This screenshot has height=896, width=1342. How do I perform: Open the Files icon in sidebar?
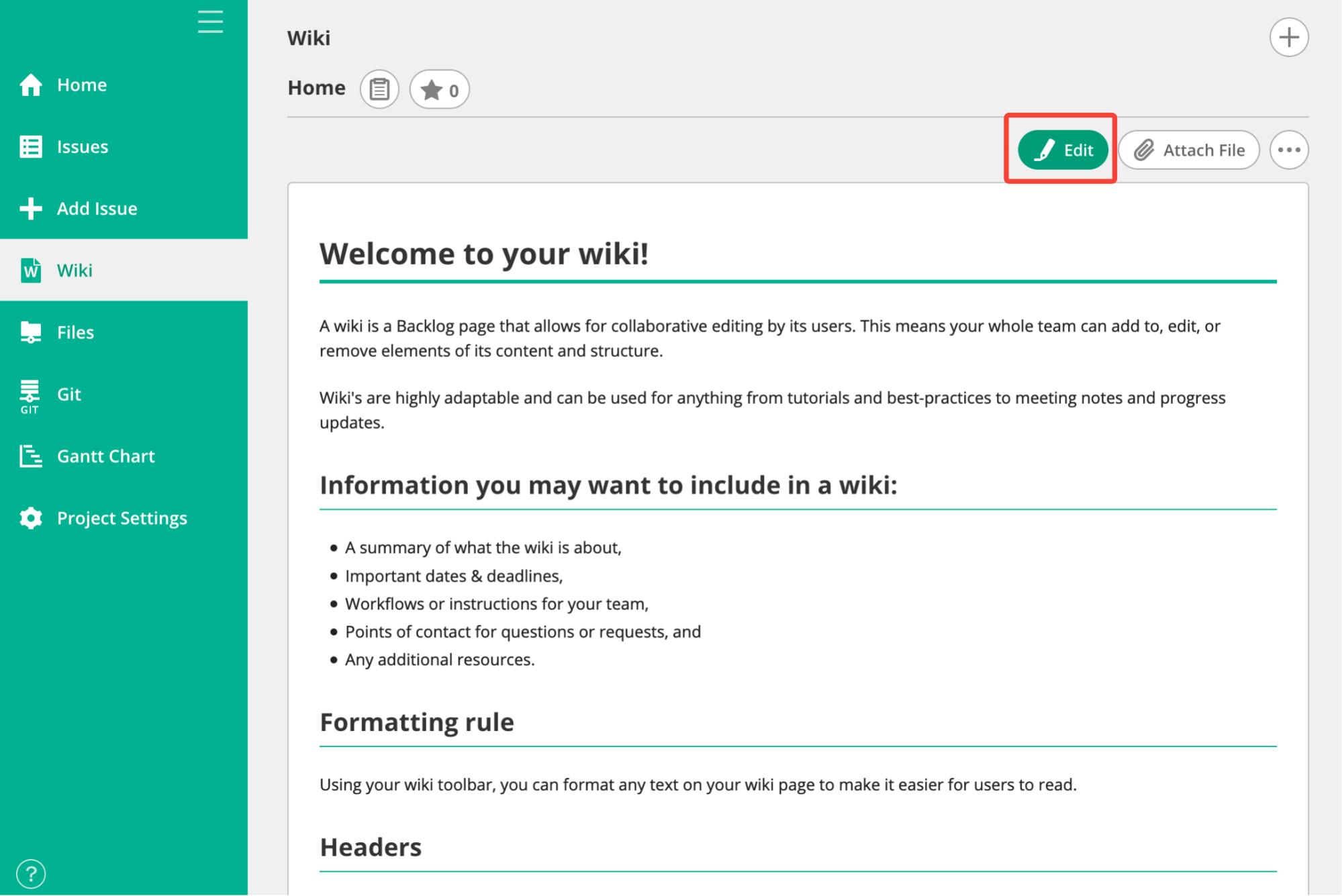tap(31, 332)
